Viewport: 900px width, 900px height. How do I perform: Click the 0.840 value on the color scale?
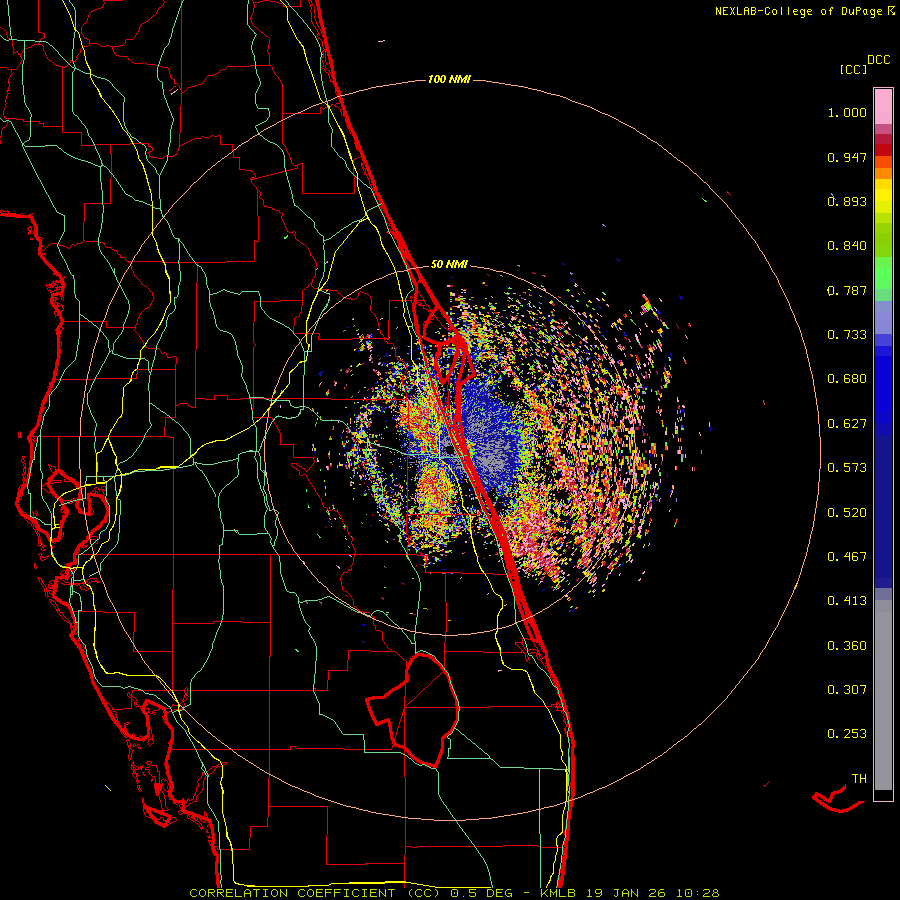847,246
